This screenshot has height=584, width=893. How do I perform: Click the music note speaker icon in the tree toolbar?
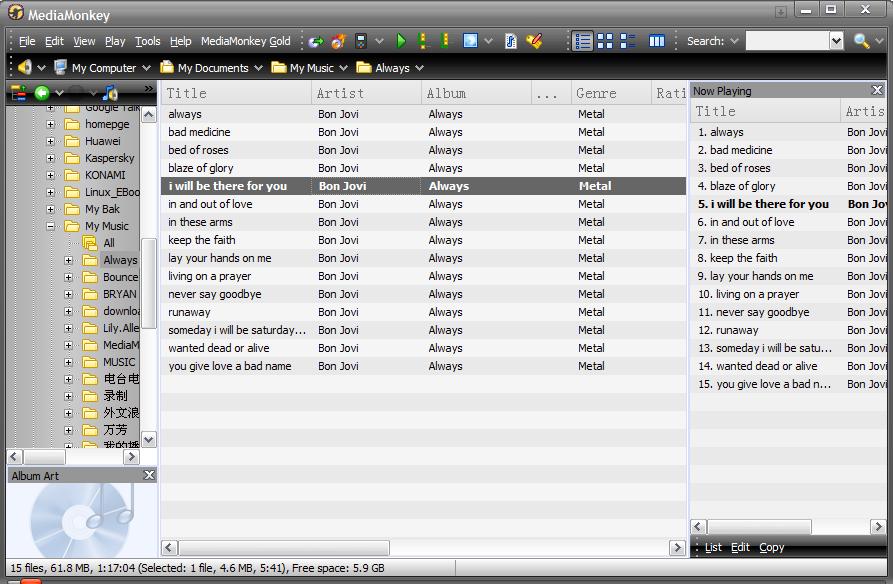click(x=110, y=92)
